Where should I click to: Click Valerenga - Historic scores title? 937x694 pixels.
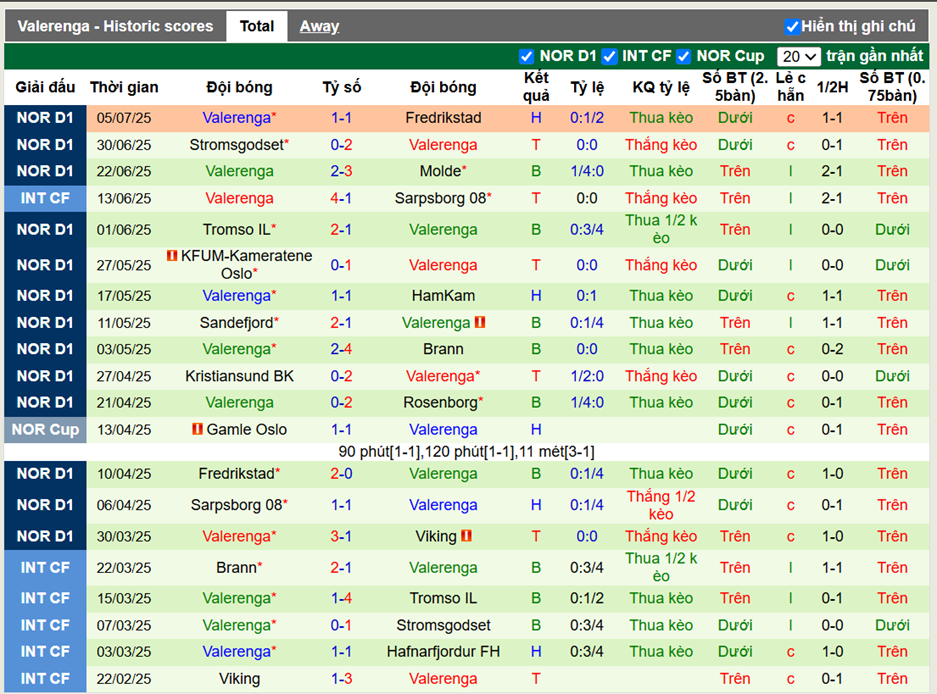(x=115, y=26)
